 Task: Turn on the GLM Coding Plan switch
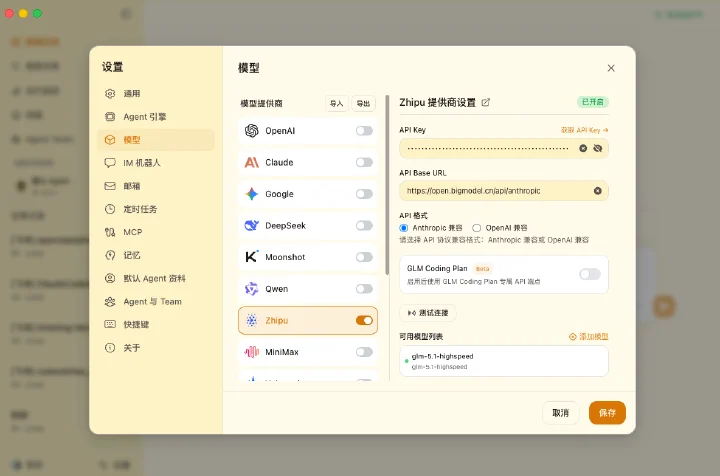(590, 274)
